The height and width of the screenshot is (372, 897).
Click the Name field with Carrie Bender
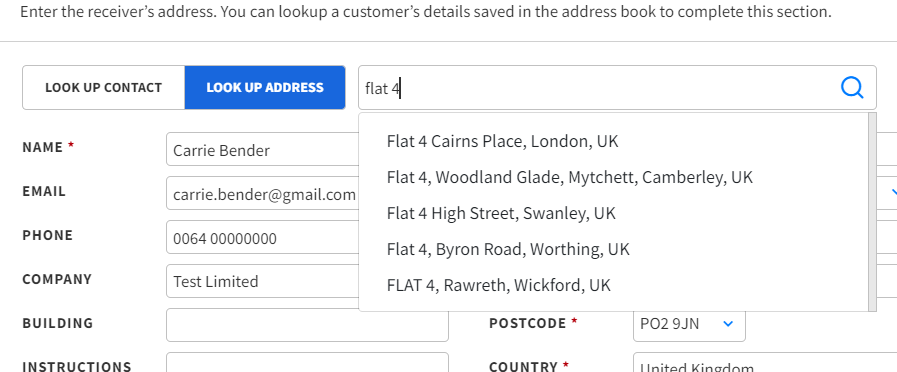(x=263, y=149)
